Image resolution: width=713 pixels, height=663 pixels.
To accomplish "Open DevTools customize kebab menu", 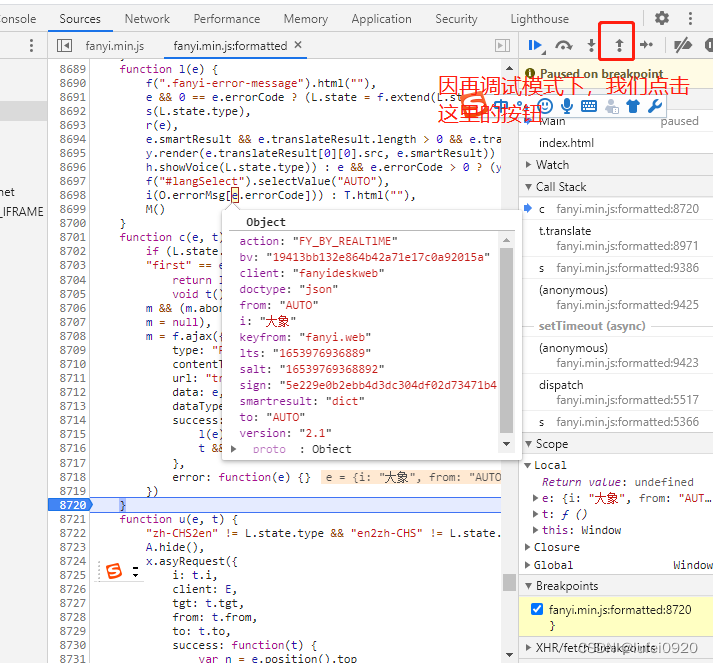I will (x=690, y=18).
